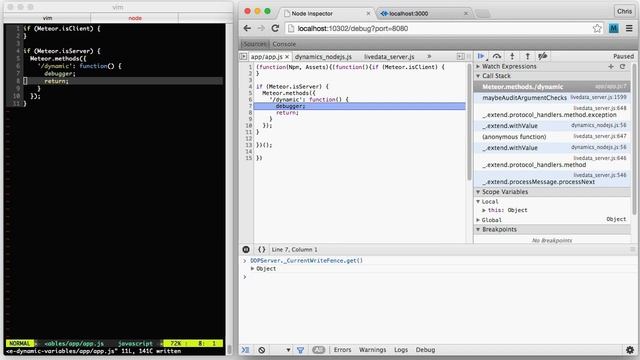Click the address bar URL
The width and height of the screenshot is (640, 360).
coord(353,29)
